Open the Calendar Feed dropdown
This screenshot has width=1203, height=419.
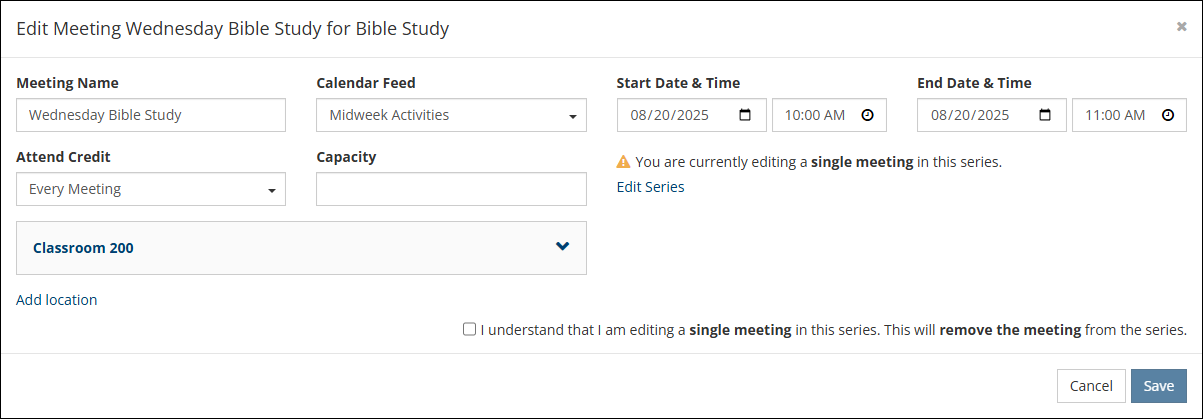coord(451,115)
